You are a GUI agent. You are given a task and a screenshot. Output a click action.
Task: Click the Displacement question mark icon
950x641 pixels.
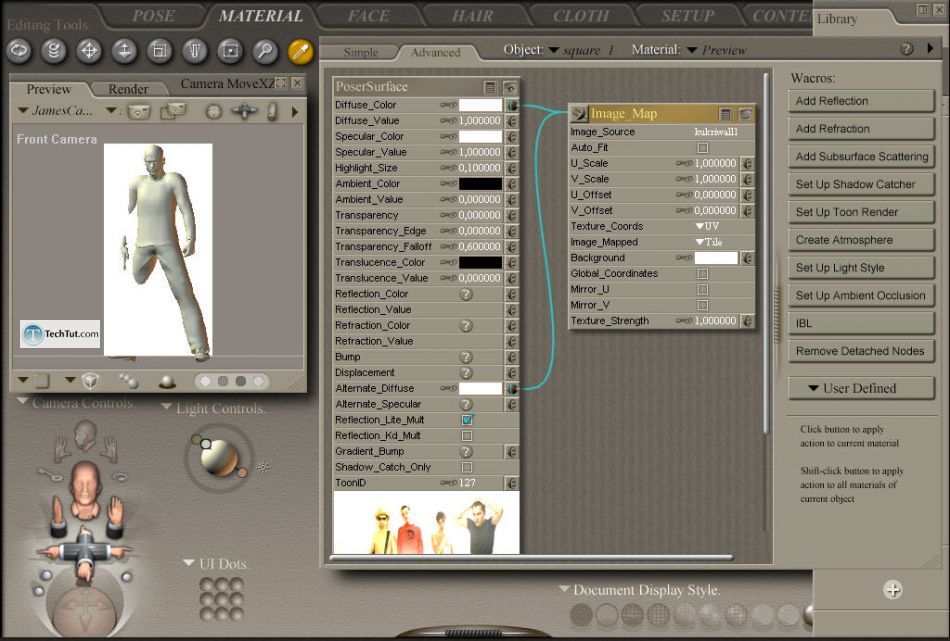[x=465, y=373]
